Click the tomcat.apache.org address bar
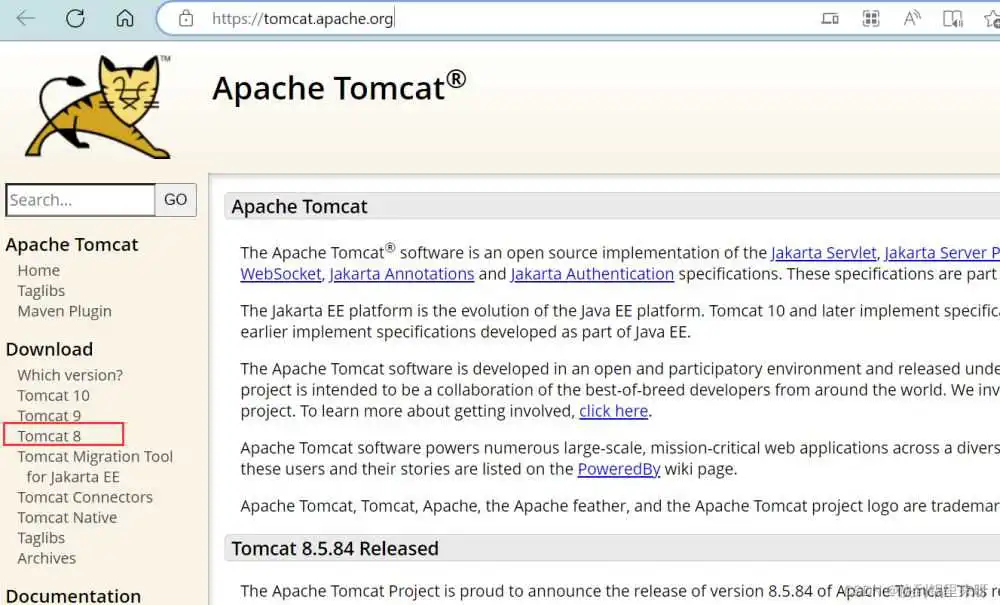This screenshot has width=1000, height=605. 302,18
